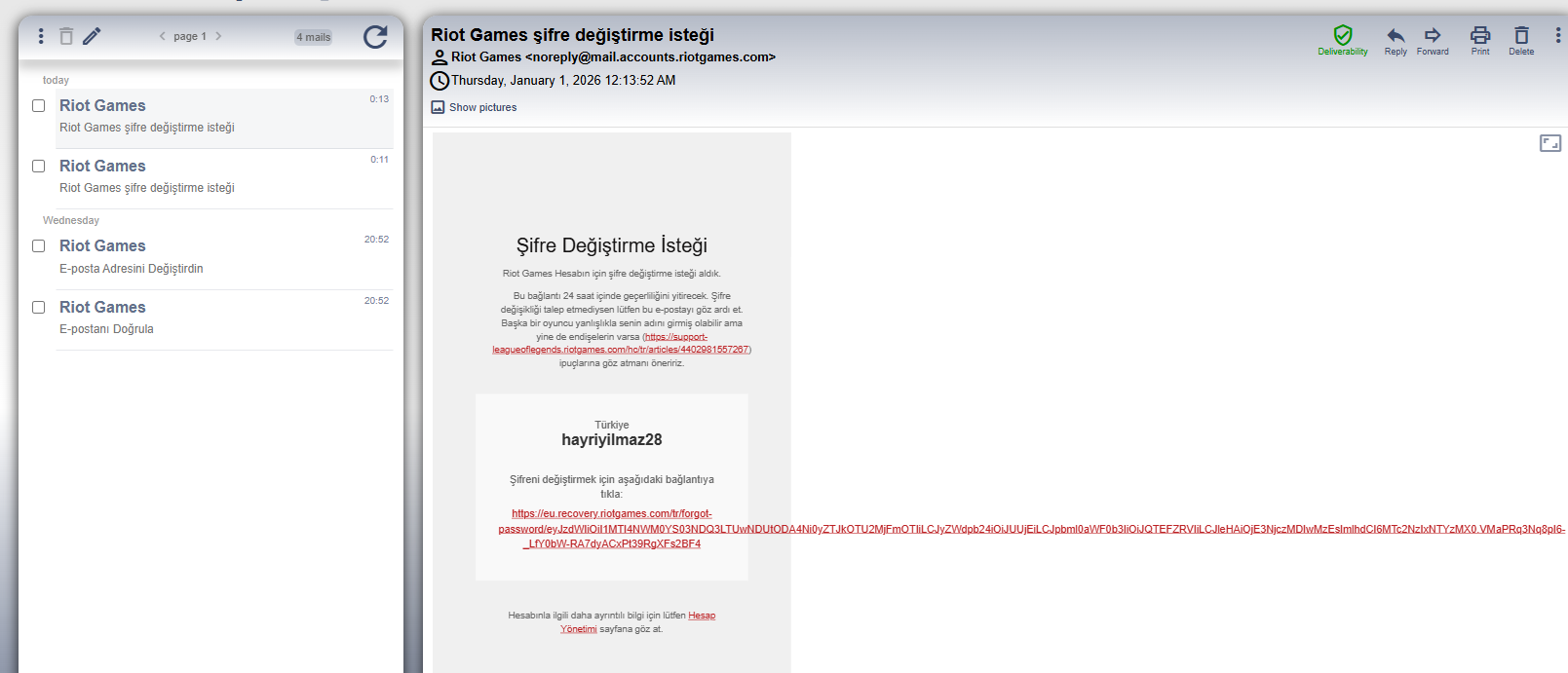Click the Şifre Değiştirme İsteği heading
The image size is (1568, 673).
pos(612,245)
